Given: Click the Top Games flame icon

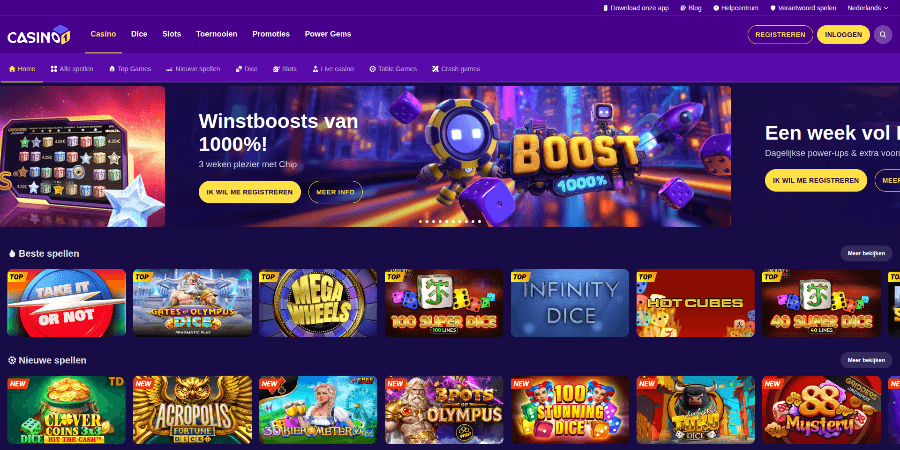Looking at the screenshot, I should tap(112, 69).
